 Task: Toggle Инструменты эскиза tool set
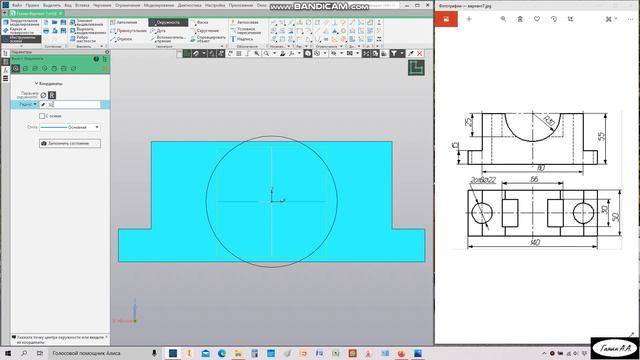tap(21, 39)
